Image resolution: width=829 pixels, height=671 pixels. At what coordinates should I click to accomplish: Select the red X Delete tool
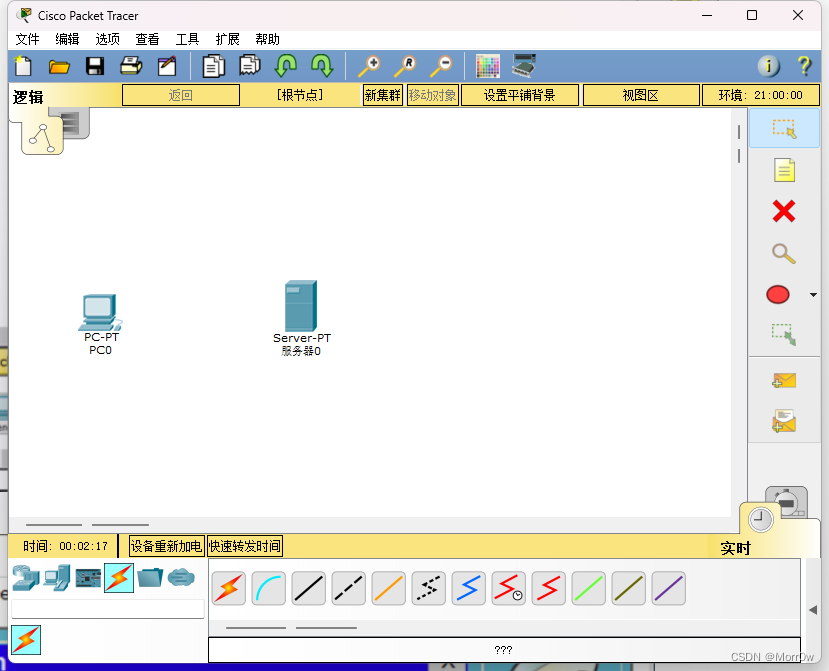tap(784, 212)
